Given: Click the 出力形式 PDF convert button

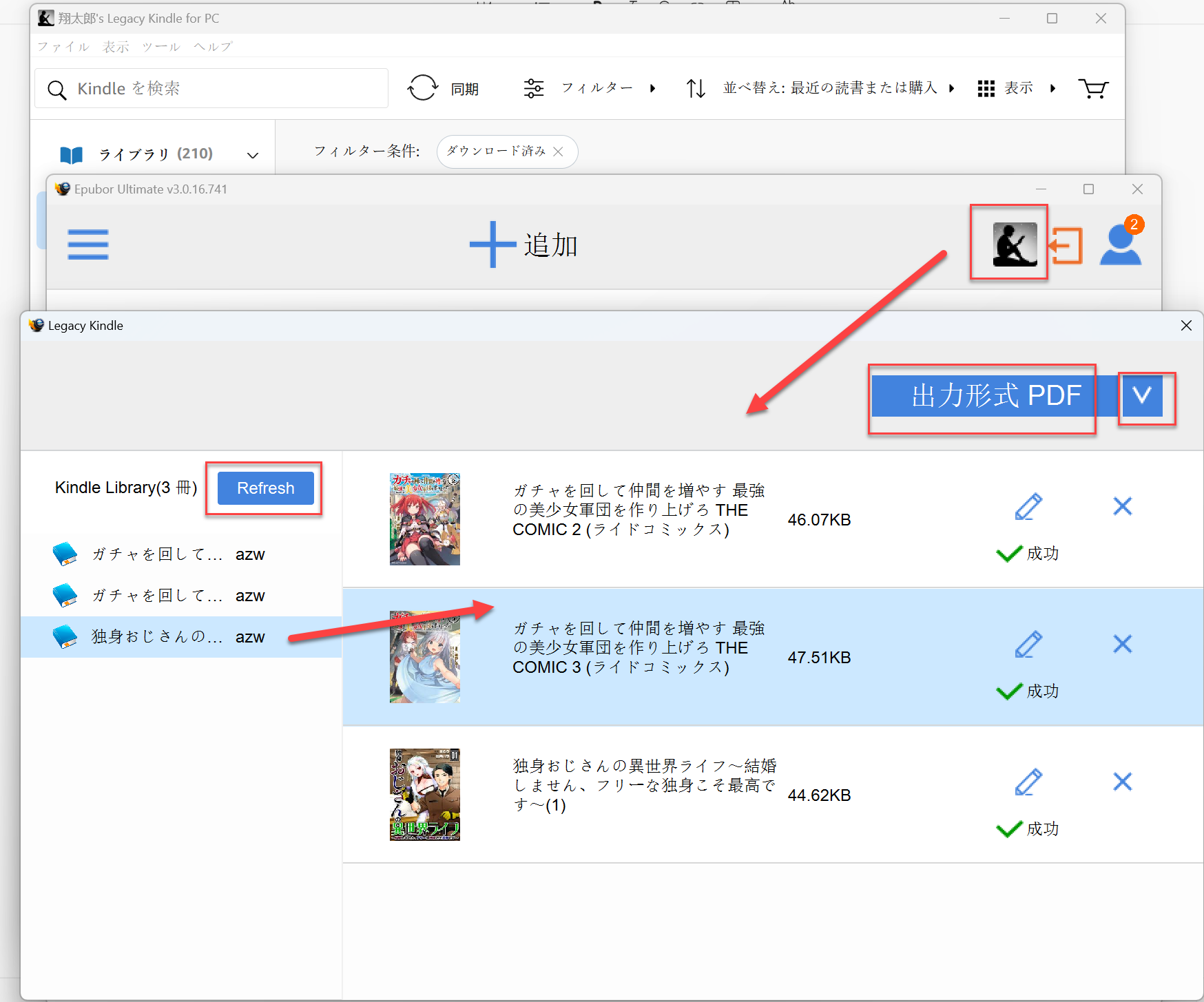Looking at the screenshot, I should point(995,395).
